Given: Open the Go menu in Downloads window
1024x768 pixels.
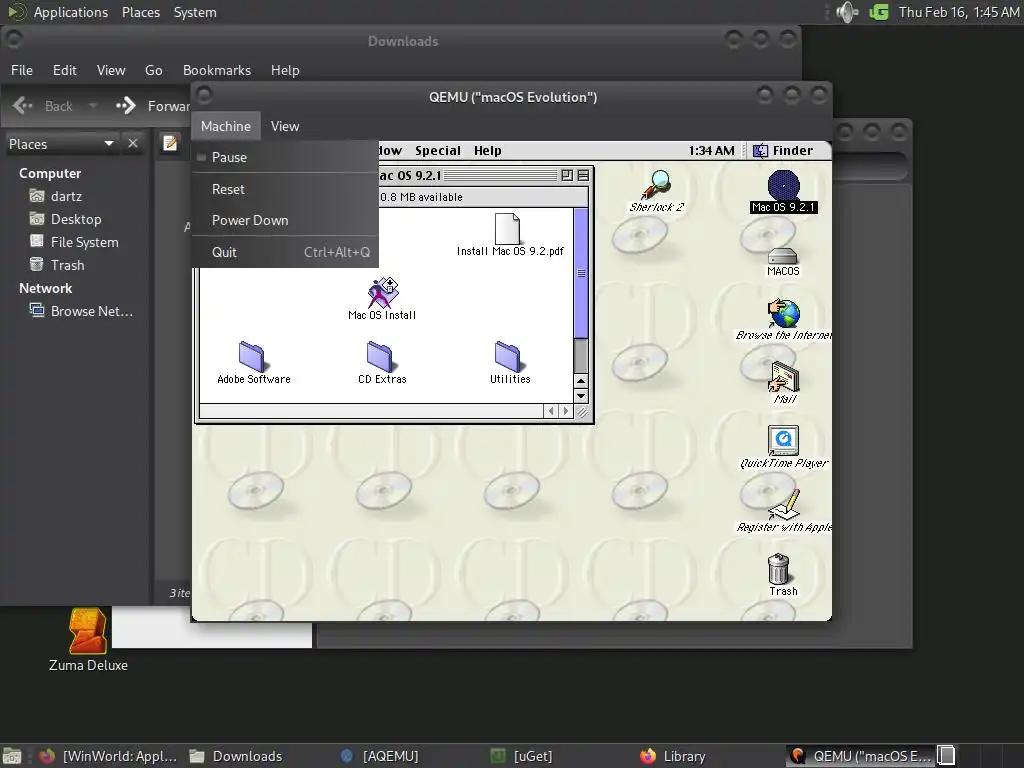Looking at the screenshot, I should click(x=153, y=70).
